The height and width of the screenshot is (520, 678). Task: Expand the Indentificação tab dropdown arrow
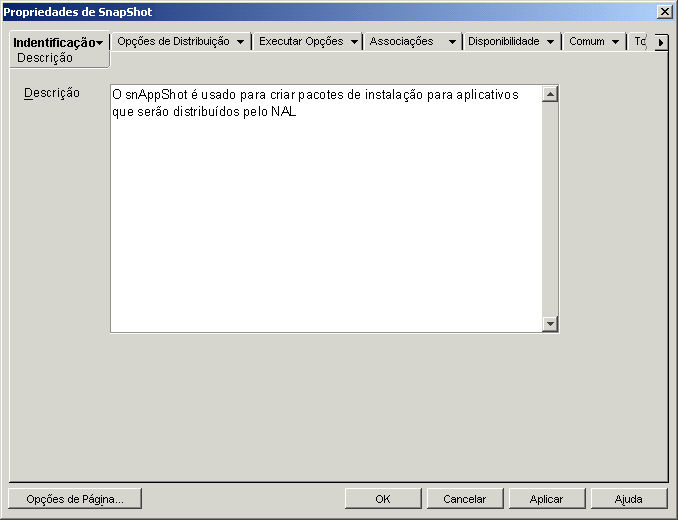(100, 43)
